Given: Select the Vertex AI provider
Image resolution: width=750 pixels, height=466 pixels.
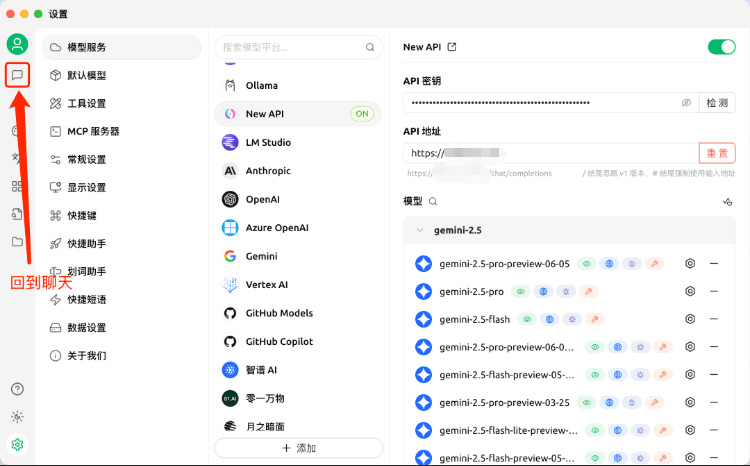Looking at the screenshot, I should pyautogui.click(x=298, y=285).
